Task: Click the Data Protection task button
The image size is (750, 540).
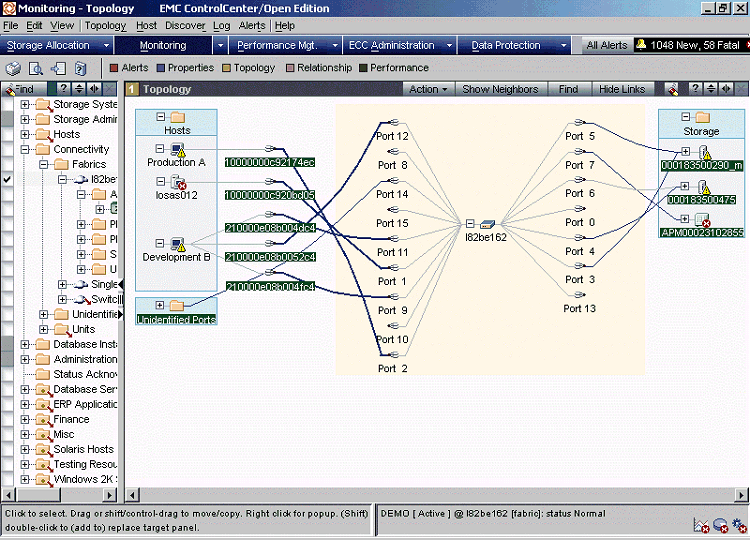Action: point(506,45)
